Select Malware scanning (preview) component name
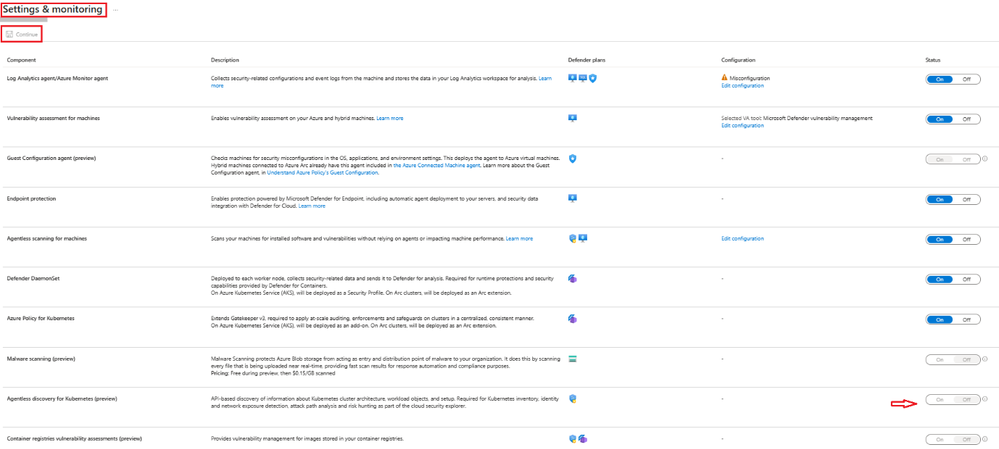 click(41, 359)
